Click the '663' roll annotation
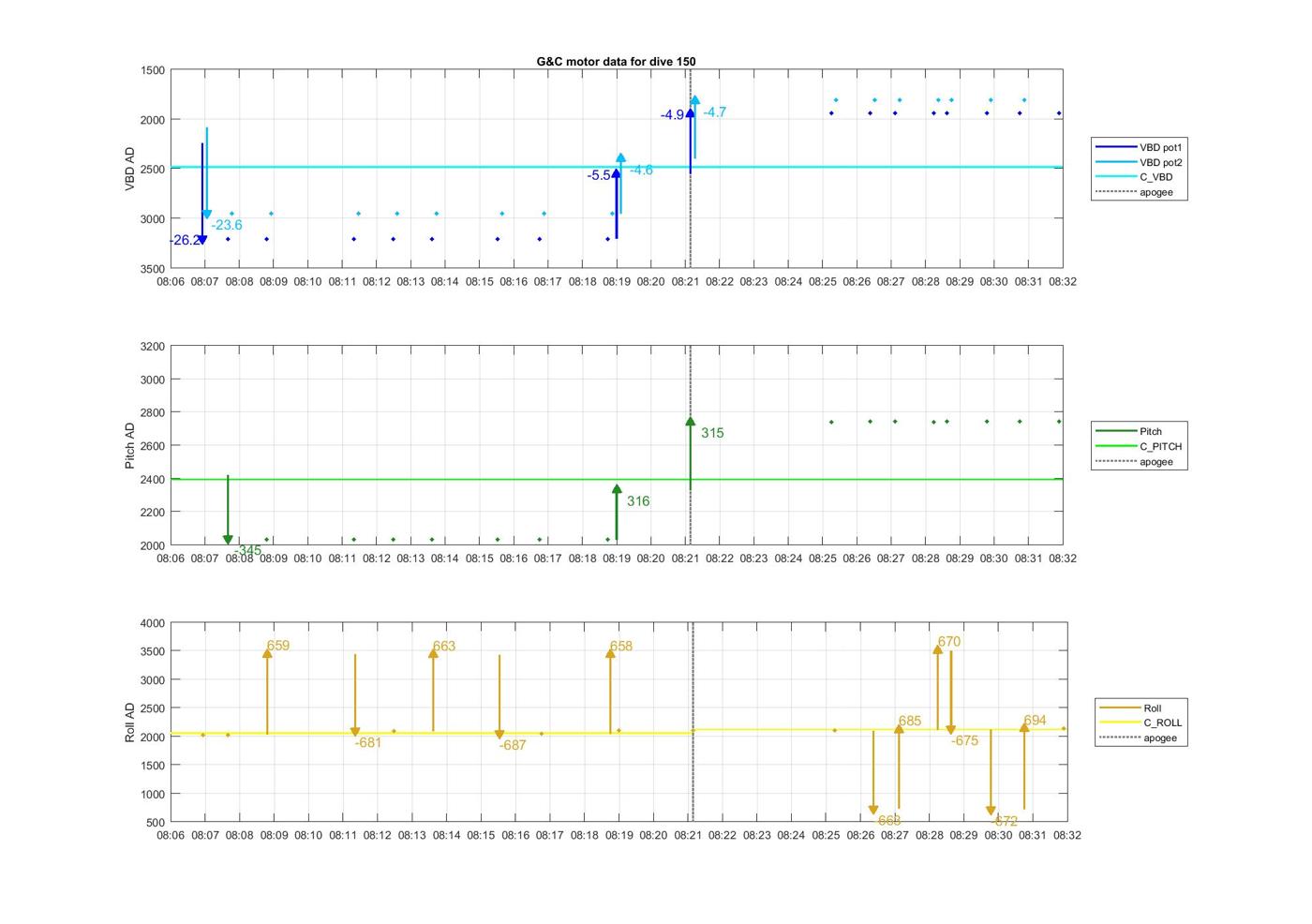1312x924 pixels. (x=444, y=647)
